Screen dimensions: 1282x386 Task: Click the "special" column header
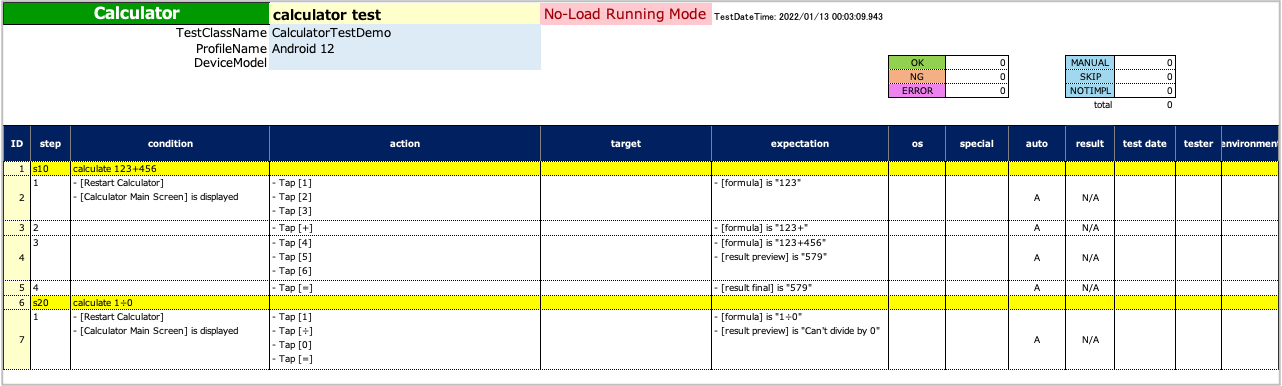[977, 144]
